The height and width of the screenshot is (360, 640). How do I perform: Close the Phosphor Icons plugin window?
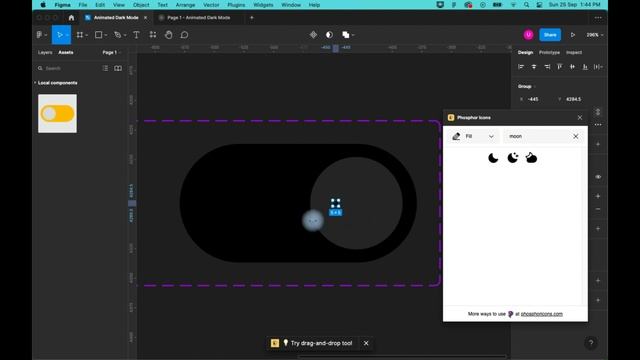click(580, 118)
